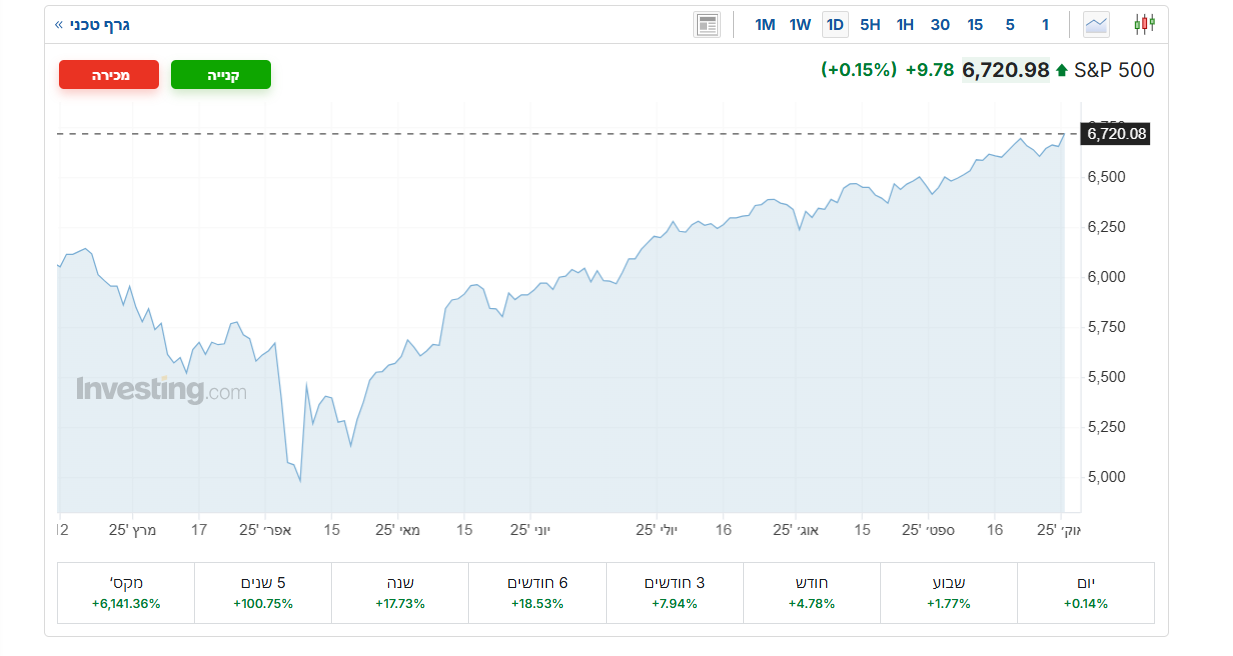Click the 6,720.08 current price axis label
The height and width of the screenshot is (656, 1233).
(x=1115, y=133)
